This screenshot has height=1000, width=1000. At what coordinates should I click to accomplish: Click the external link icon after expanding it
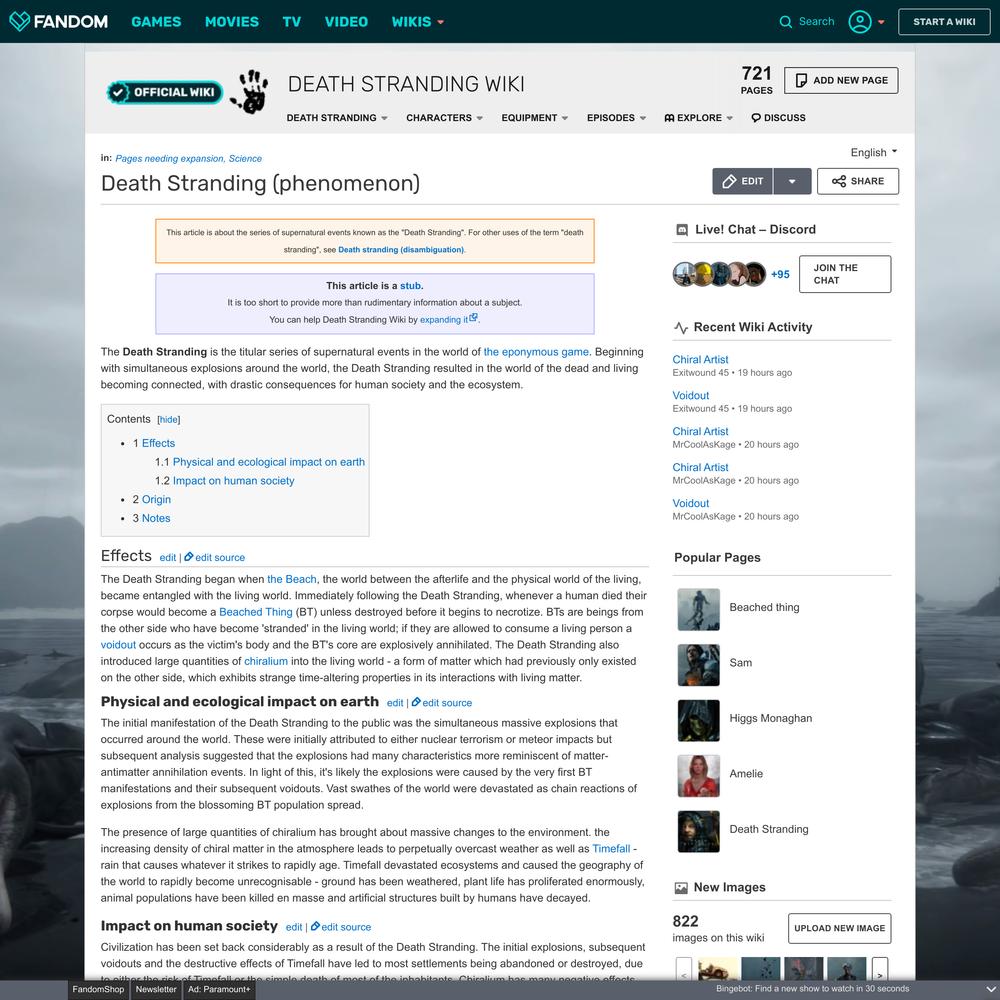pyautogui.click(x=473, y=318)
